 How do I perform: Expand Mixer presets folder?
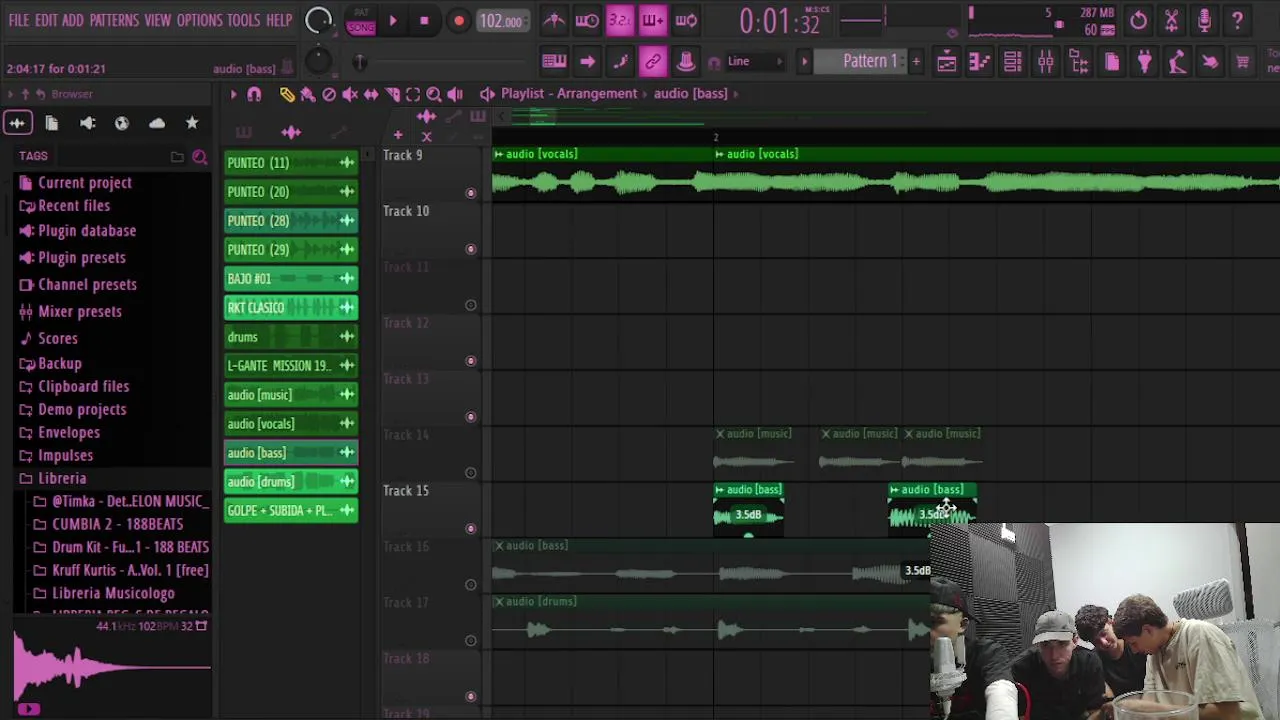(x=79, y=312)
